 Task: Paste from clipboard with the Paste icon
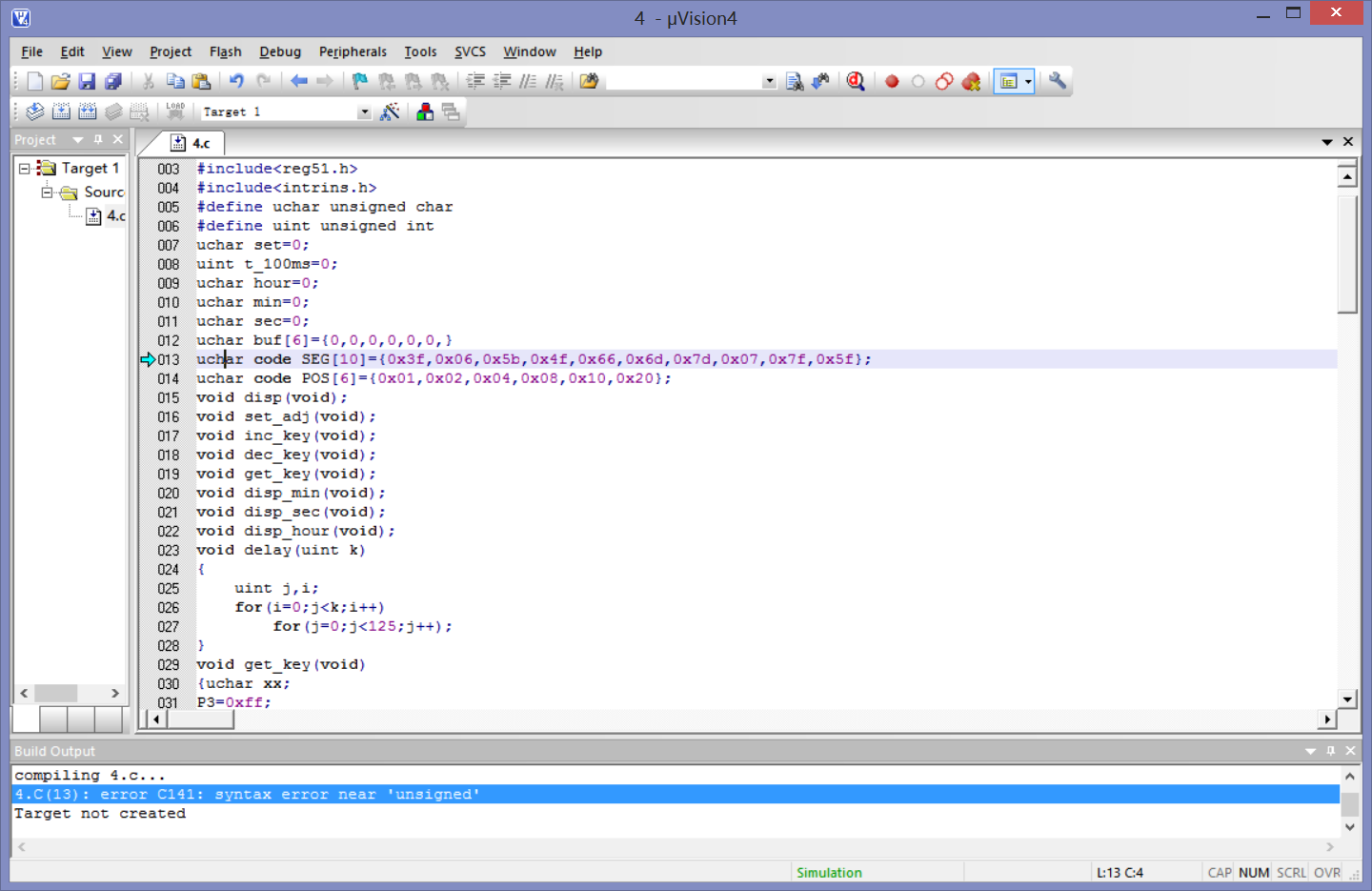pos(201,82)
